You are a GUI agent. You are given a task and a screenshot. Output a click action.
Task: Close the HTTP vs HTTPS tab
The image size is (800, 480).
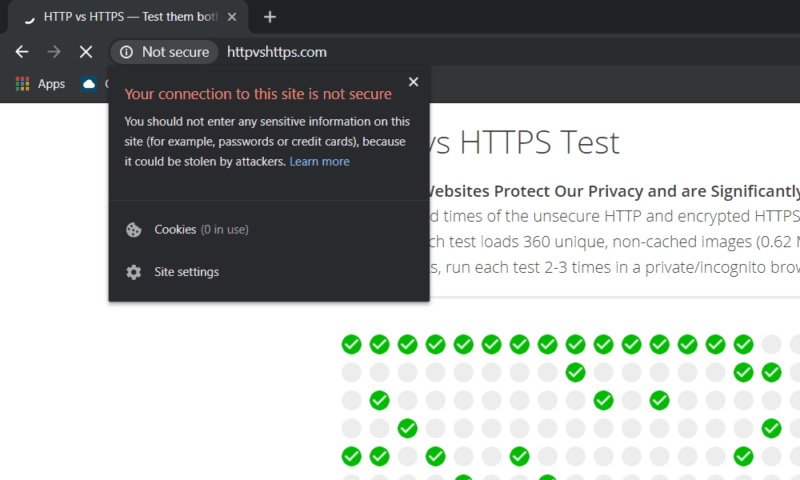pyautogui.click(x=232, y=17)
